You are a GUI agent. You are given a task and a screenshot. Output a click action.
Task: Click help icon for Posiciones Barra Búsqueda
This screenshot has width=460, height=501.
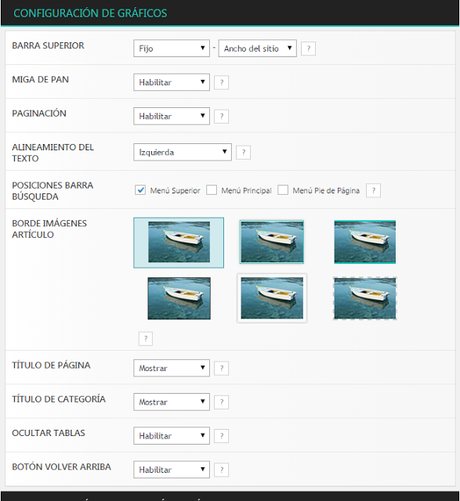(373, 190)
